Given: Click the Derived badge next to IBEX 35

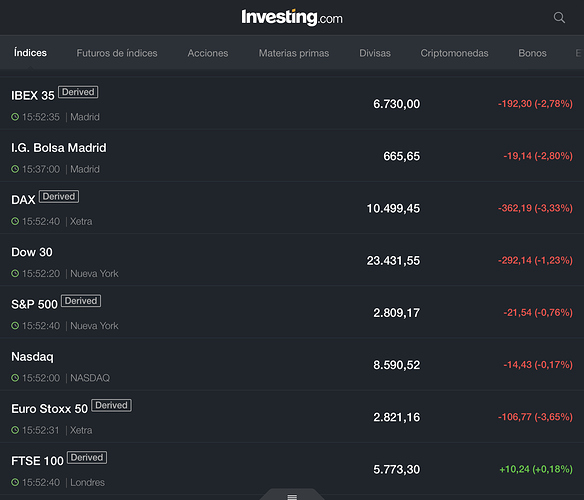Looking at the screenshot, I should click(x=78, y=92).
